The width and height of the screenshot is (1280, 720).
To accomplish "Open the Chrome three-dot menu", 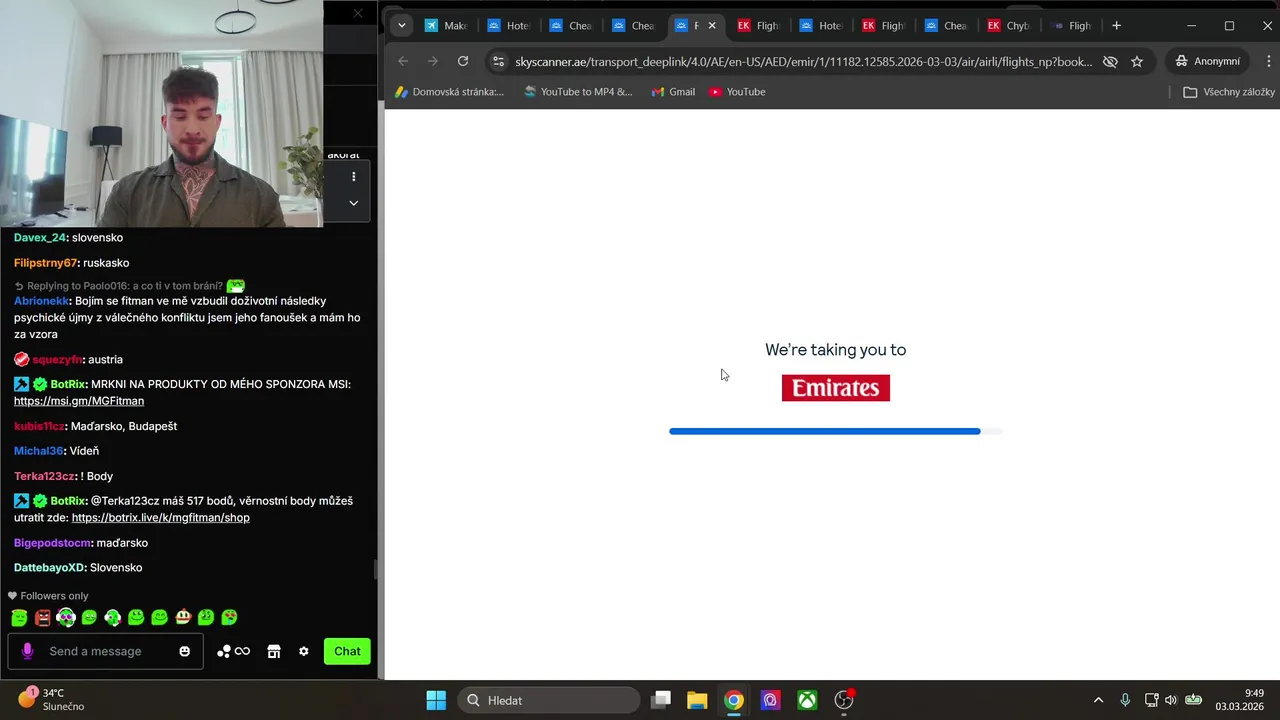I will [x=1268, y=61].
